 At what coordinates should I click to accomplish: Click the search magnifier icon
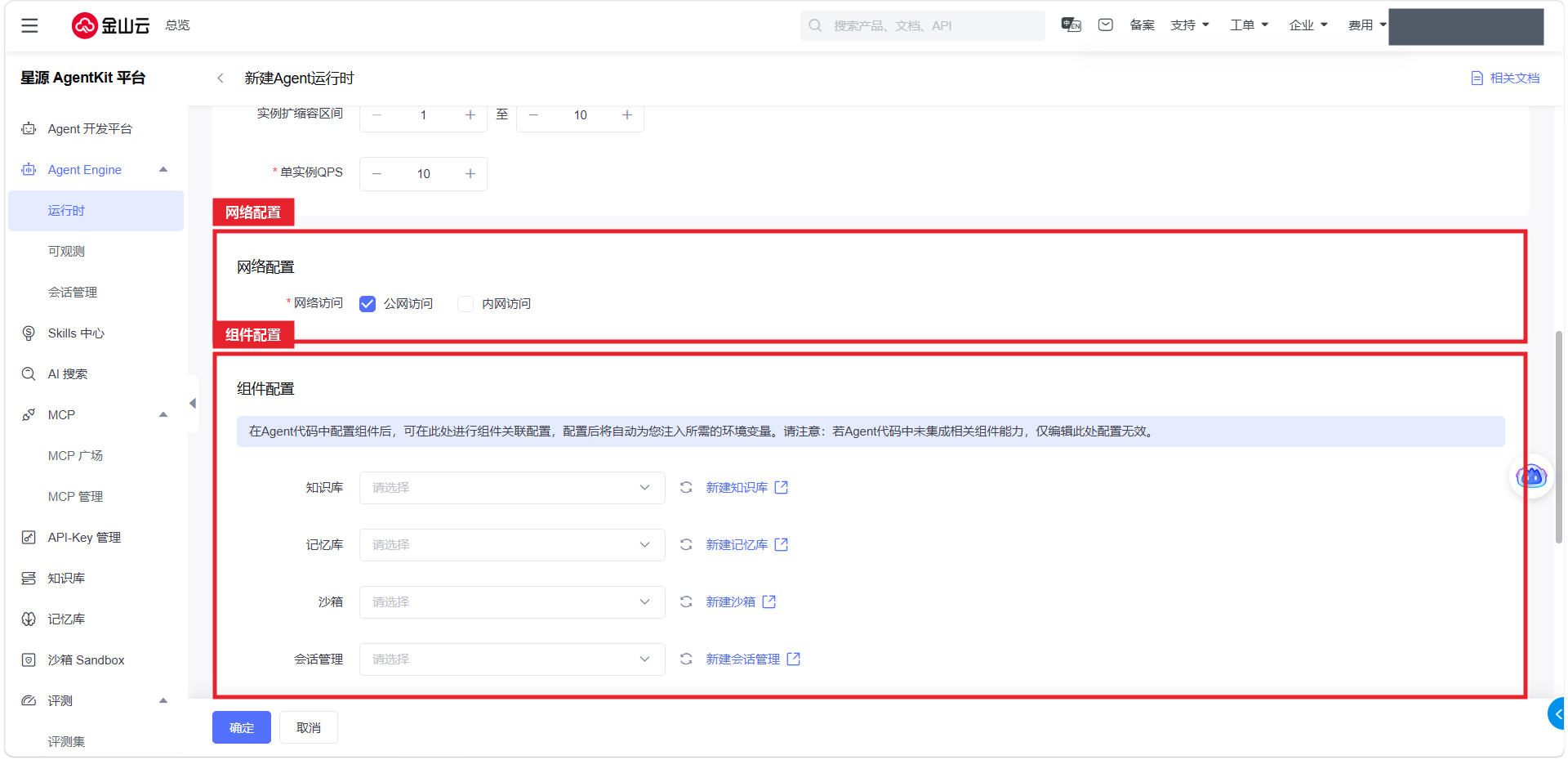click(815, 25)
